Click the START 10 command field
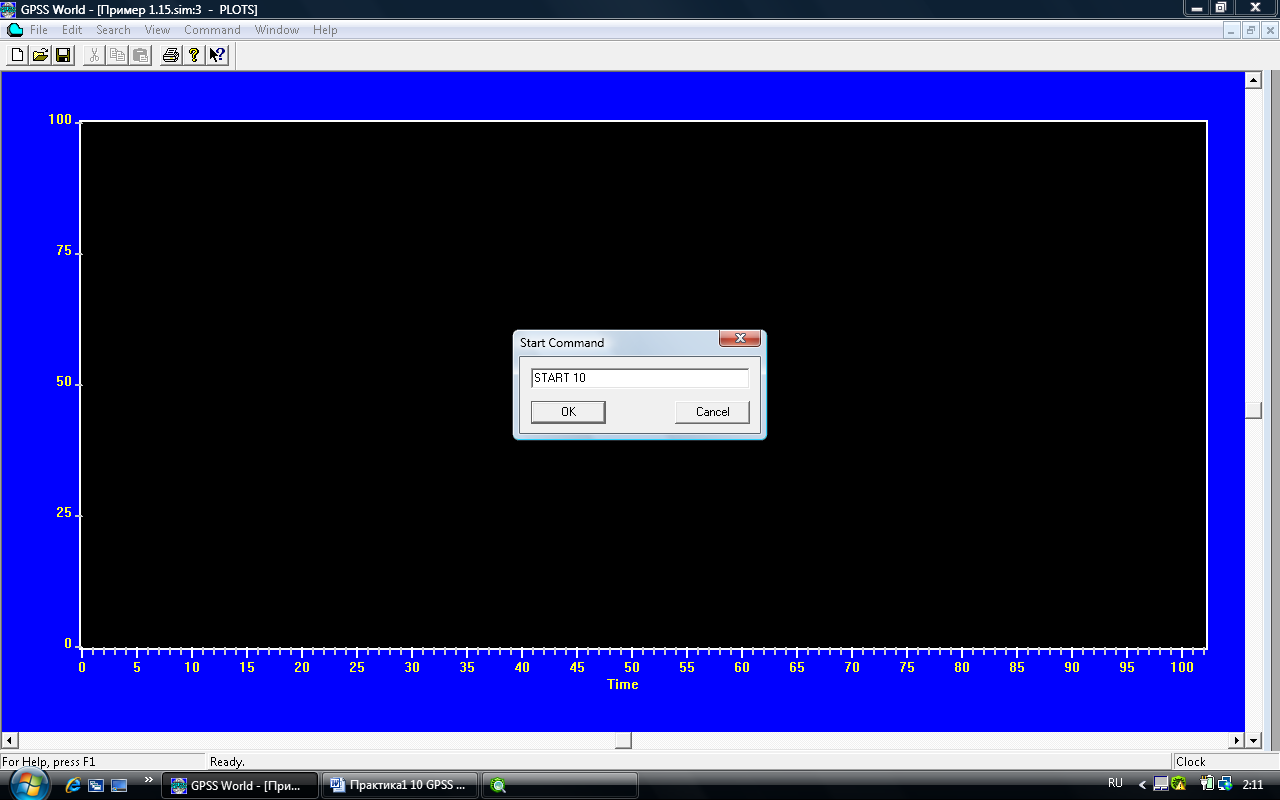Viewport: 1280px width, 800px height. [640, 378]
